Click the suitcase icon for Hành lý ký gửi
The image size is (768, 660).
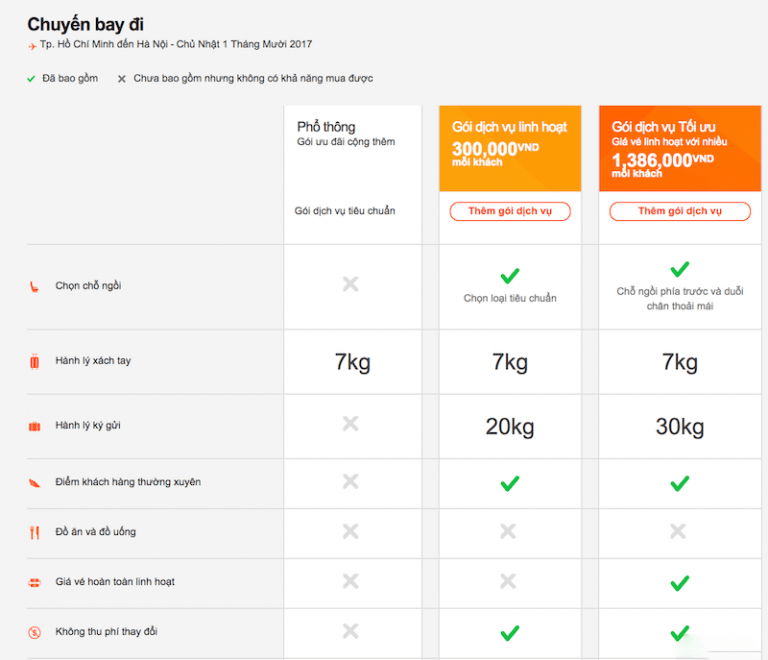(34, 426)
